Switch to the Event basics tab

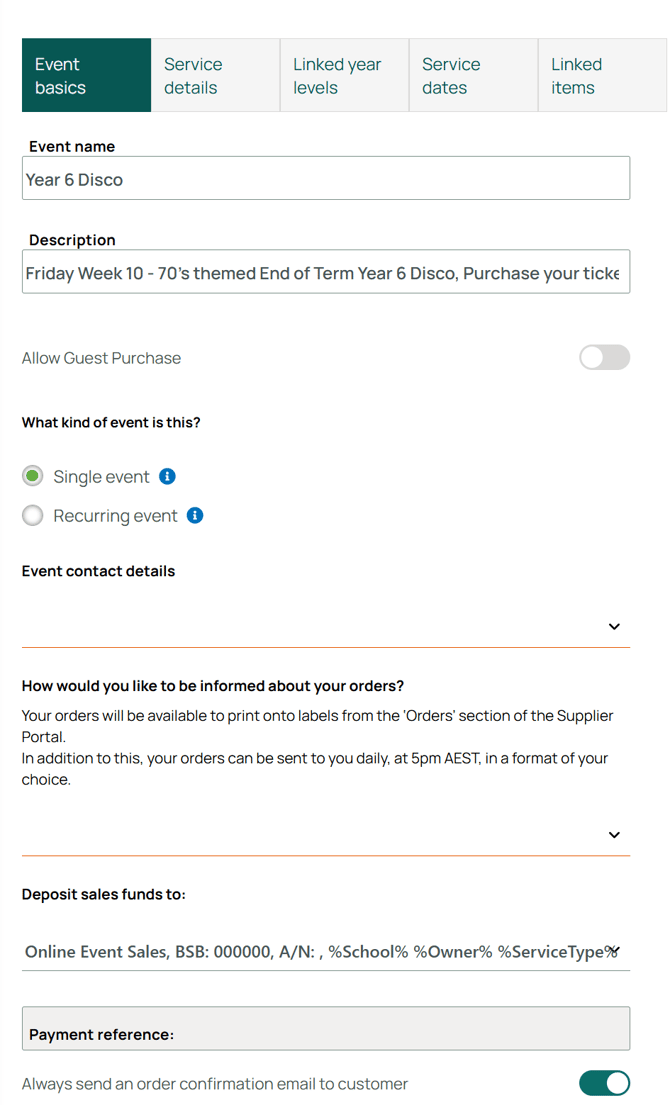pyautogui.click(x=86, y=76)
